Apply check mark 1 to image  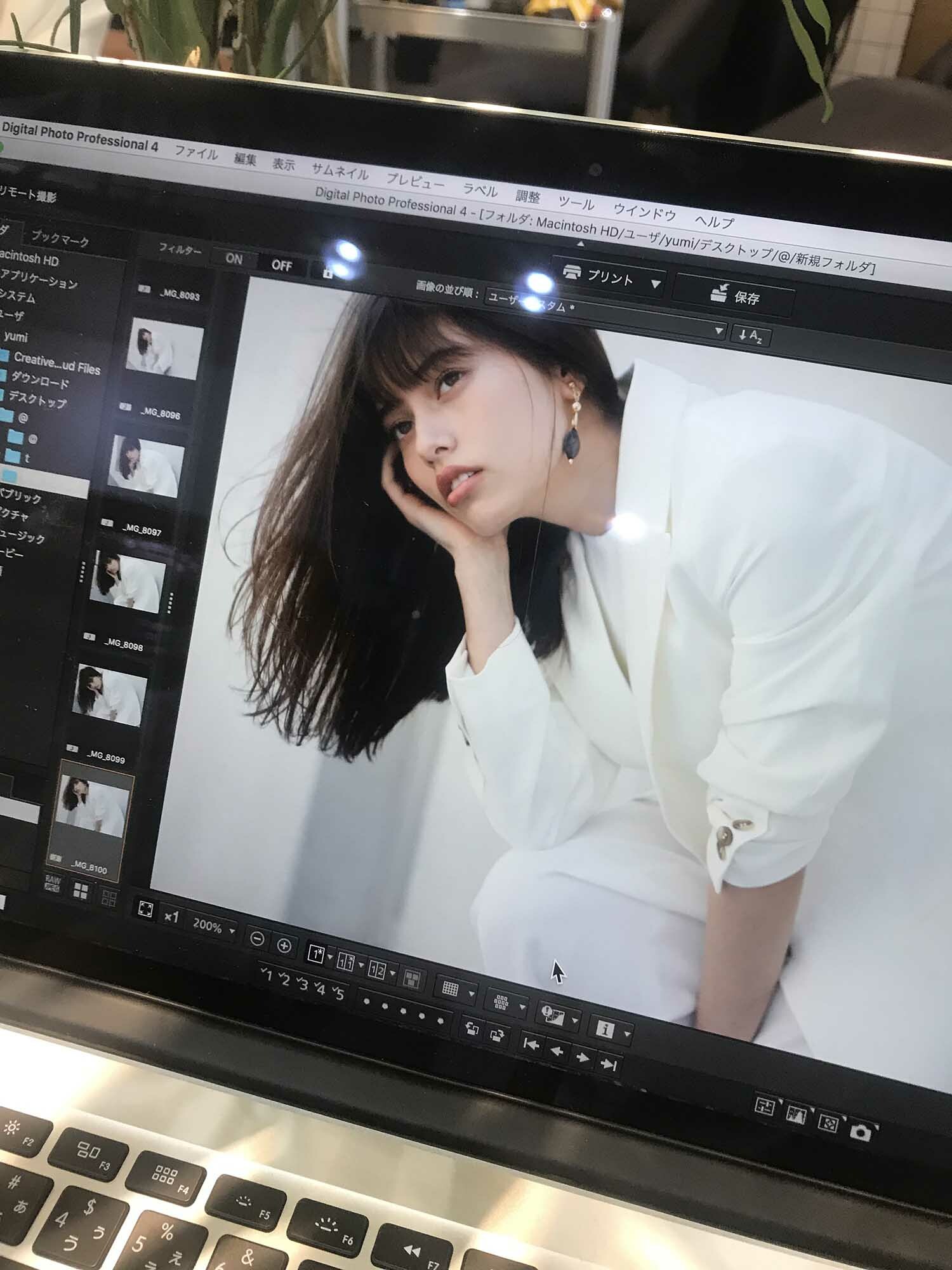pos(267,974)
